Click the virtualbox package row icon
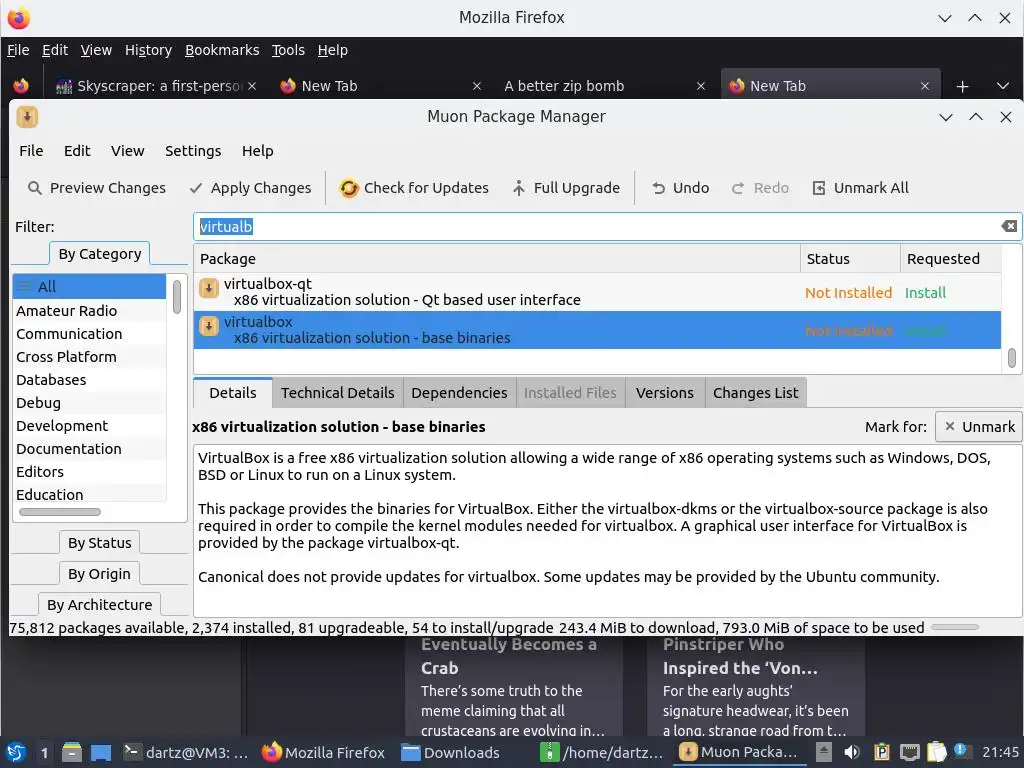 point(208,326)
